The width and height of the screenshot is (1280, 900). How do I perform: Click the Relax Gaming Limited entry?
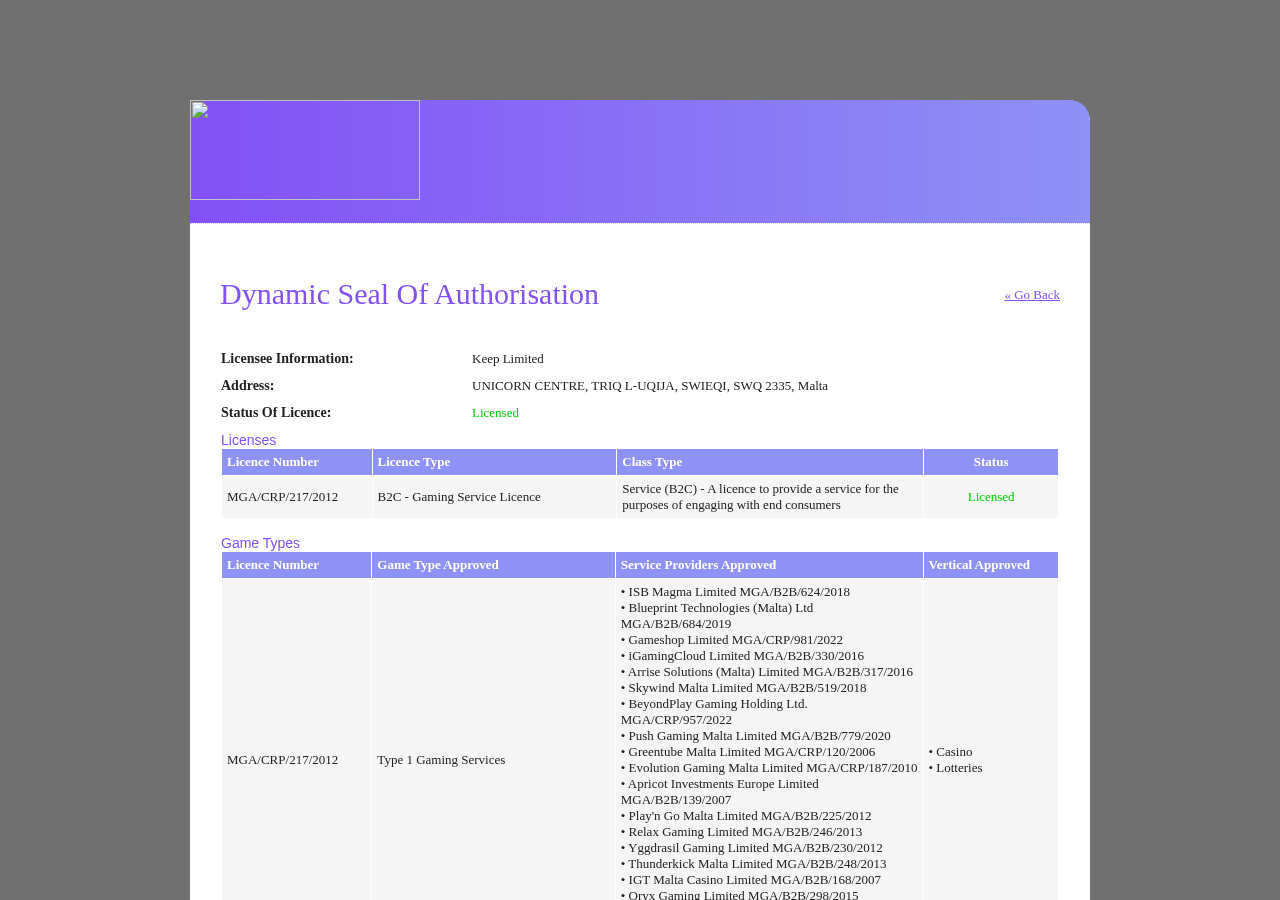coord(741,832)
